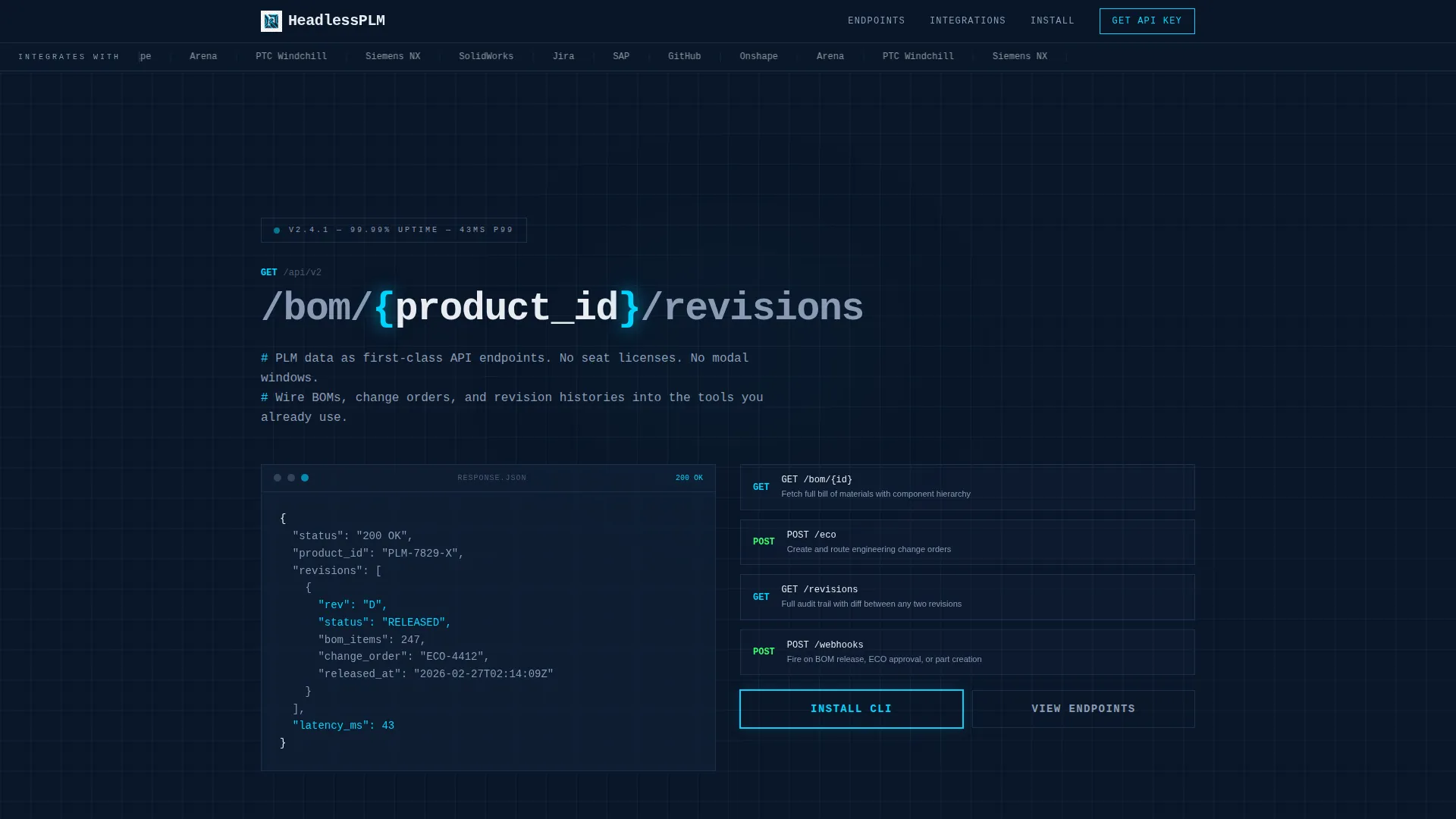The image size is (1456, 819).
Task: Open the POST /webhooks endpoint card
Action: point(967,652)
